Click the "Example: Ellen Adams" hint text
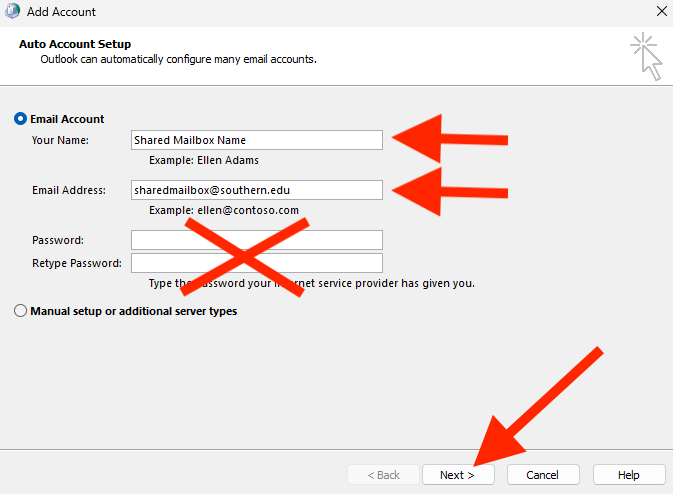Image resolution: width=673 pixels, height=494 pixels. click(x=204, y=160)
